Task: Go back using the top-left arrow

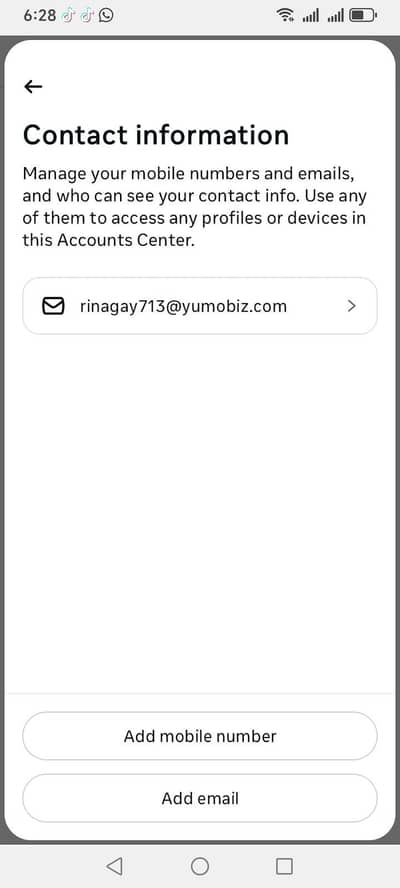Action: click(33, 86)
